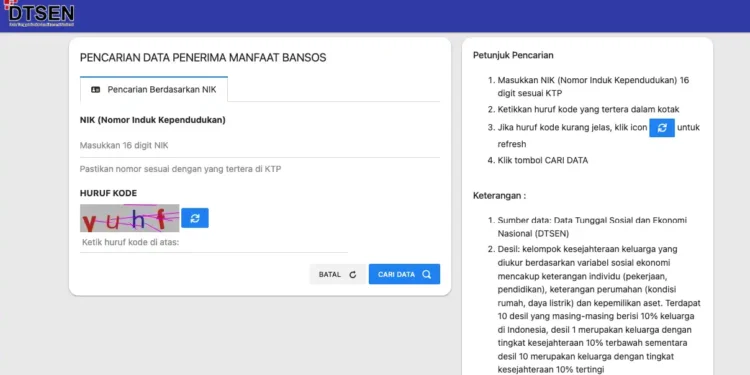Click the refresh icon in the instructions
The height and width of the screenshot is (375, 750).
[662, 128]
